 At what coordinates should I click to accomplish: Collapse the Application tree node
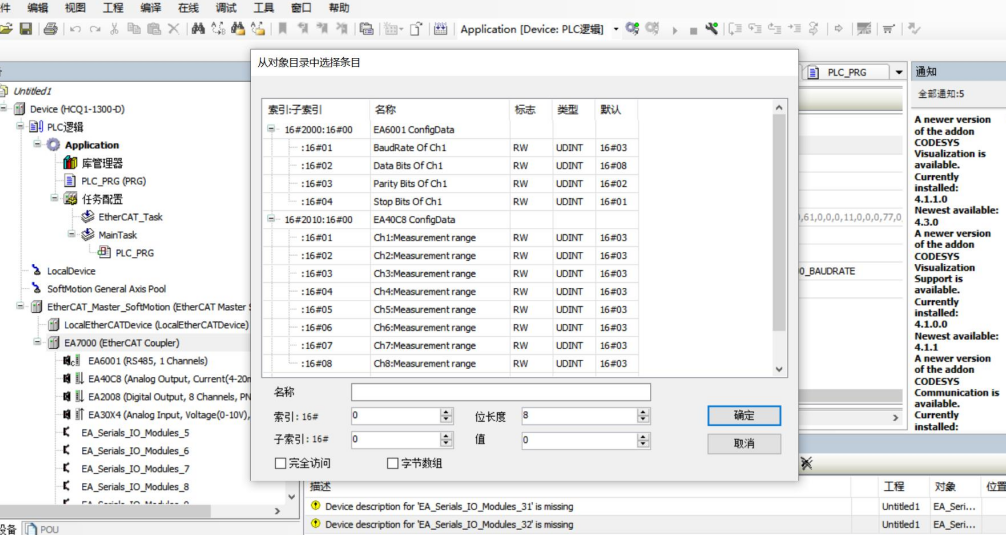[37, 144]
